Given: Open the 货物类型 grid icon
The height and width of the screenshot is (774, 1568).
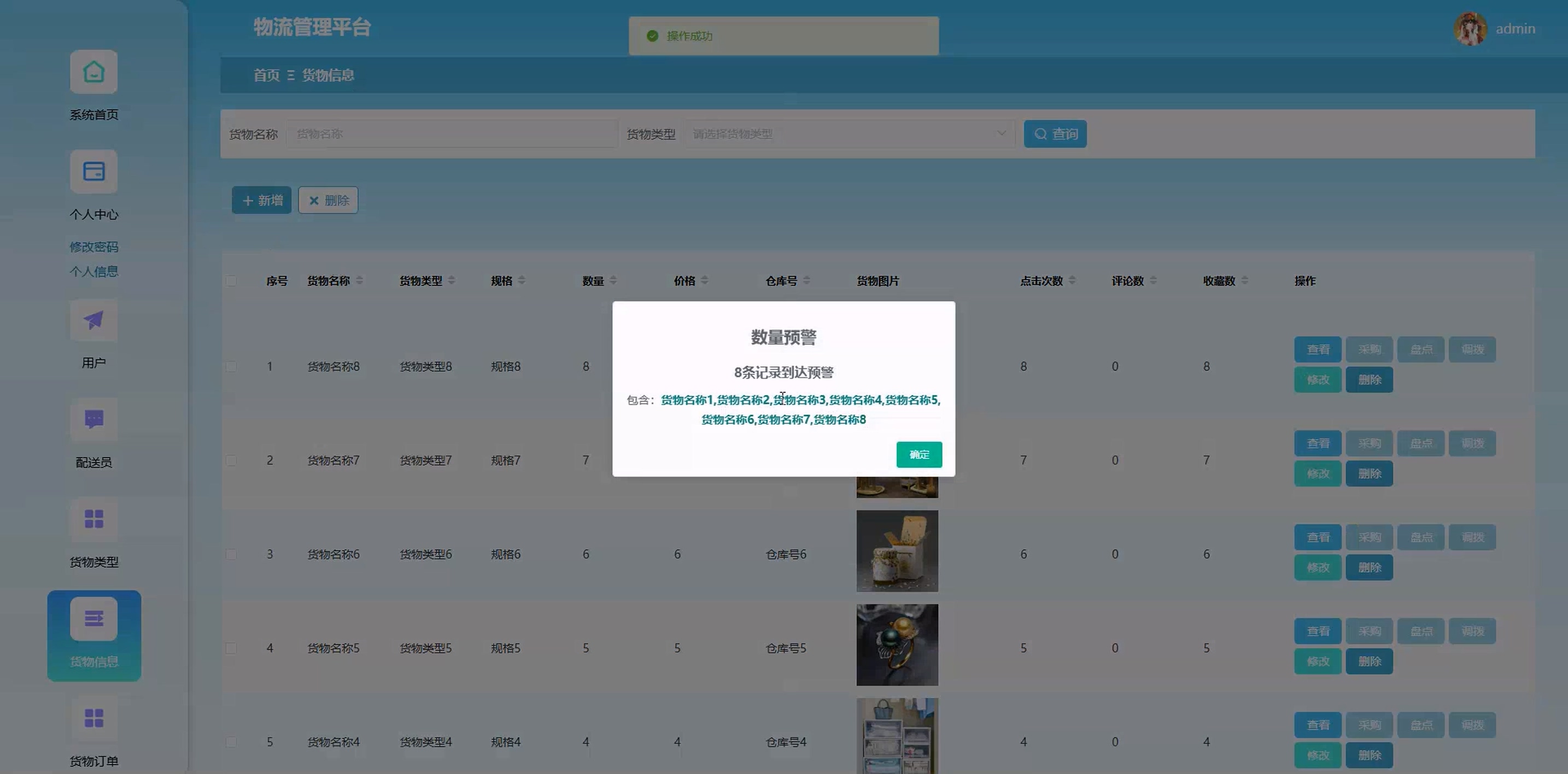Looking at the screenshot, I should 93,519.
